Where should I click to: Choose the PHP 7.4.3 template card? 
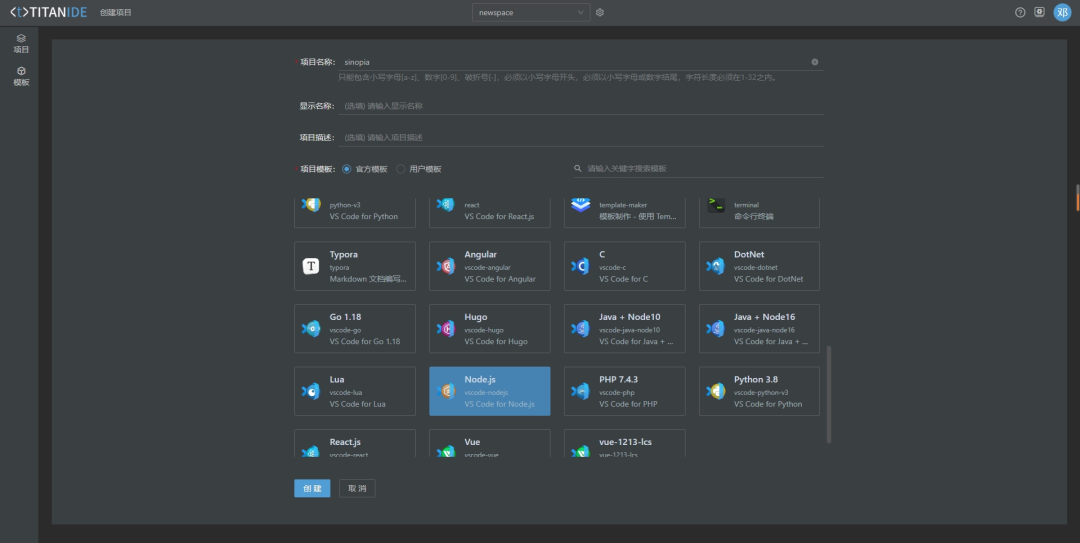[625, 391]
